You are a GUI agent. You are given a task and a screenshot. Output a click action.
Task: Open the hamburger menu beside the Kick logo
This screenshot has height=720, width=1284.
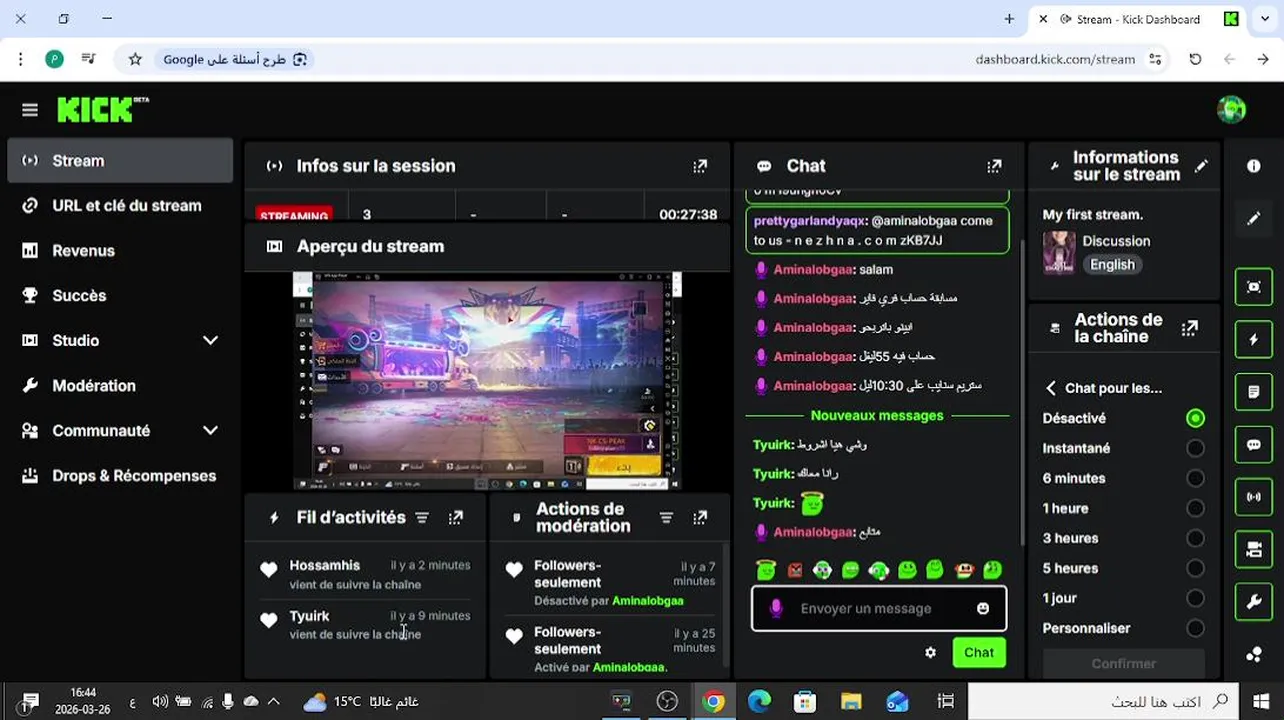[30, 110]
